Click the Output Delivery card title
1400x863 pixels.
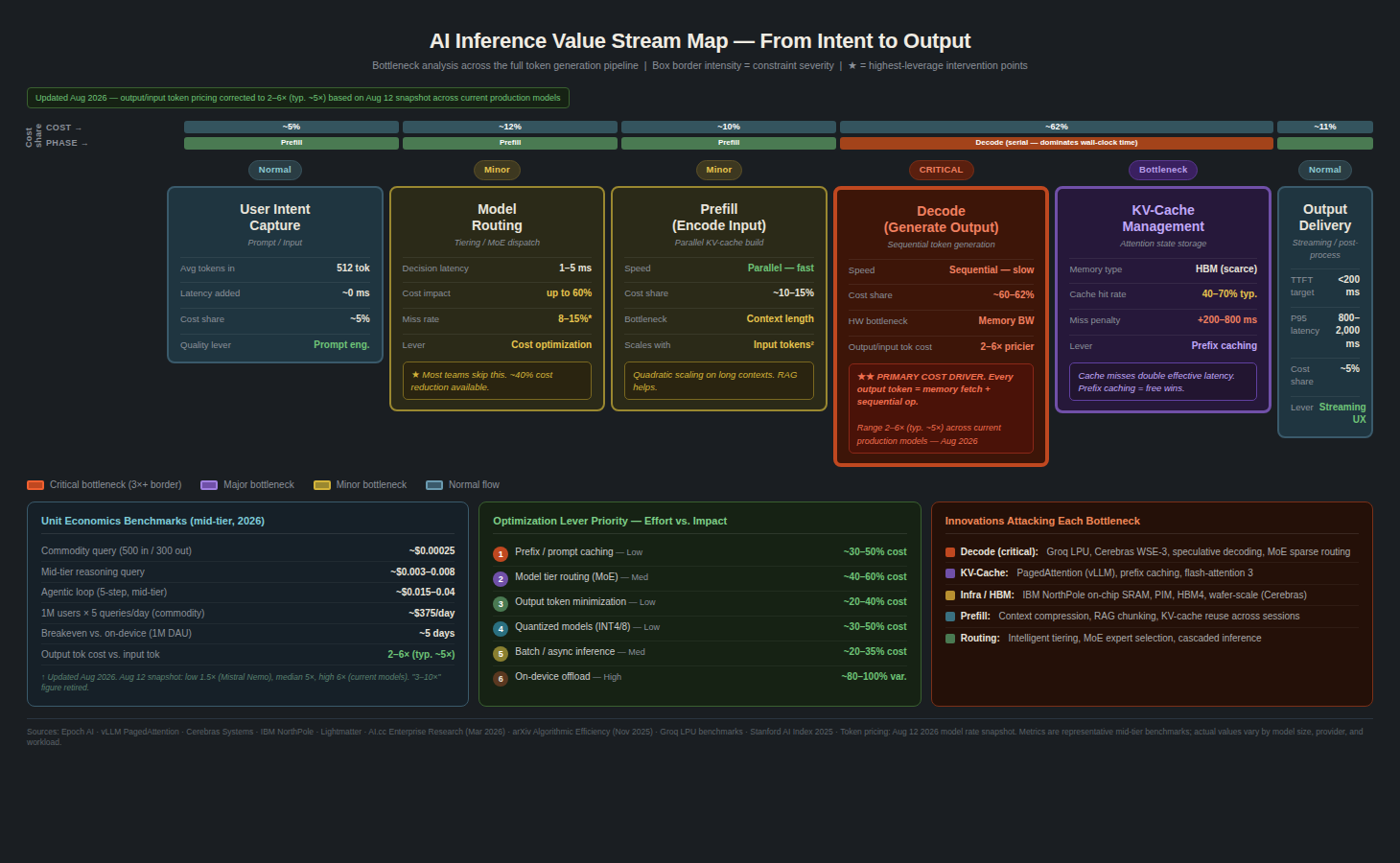[1325, 218]
